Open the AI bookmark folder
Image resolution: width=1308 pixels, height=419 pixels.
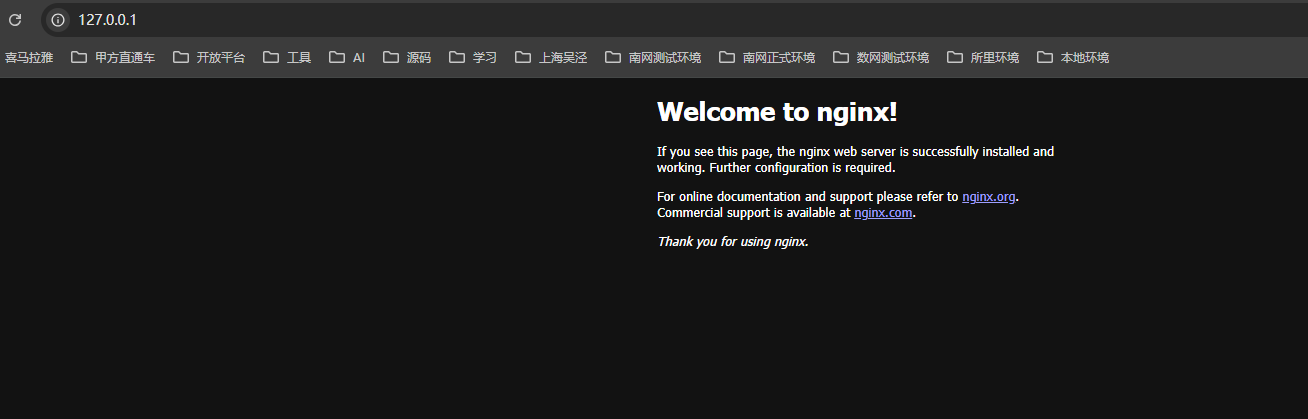pos(347,58)
